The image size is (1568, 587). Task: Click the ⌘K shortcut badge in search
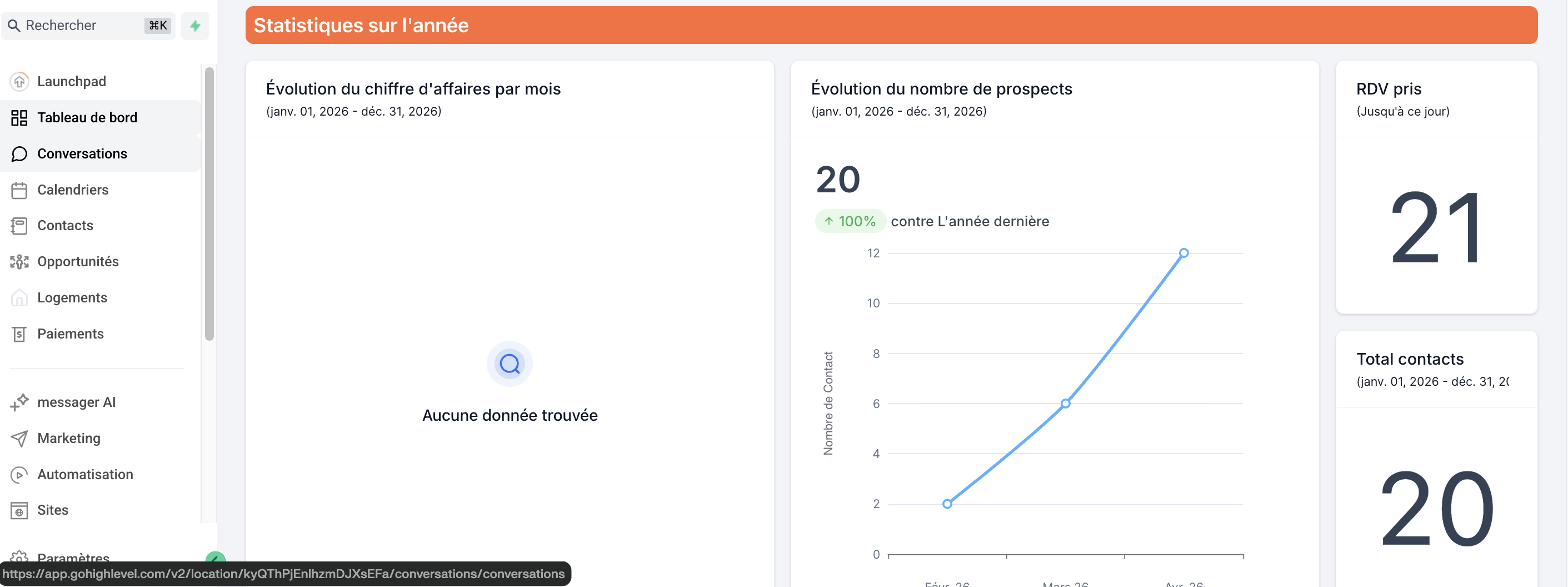158,26
